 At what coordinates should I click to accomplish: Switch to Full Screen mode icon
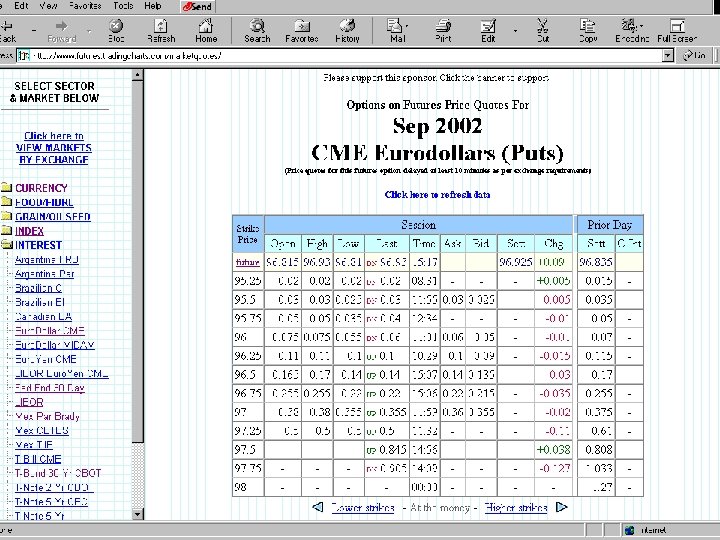(x=677, y=31)
